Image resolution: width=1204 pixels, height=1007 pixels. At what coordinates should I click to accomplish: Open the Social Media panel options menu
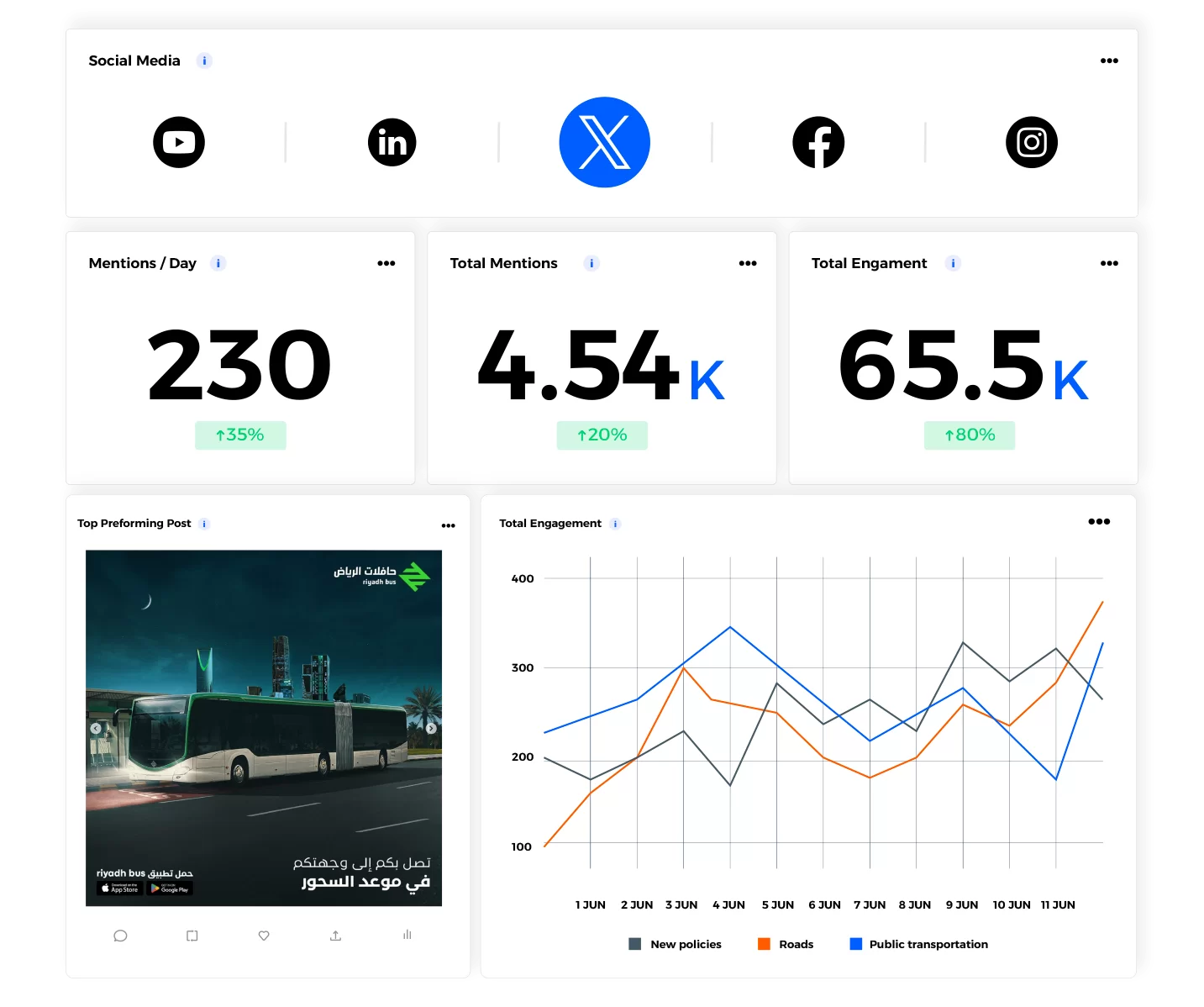[1109, 60]
